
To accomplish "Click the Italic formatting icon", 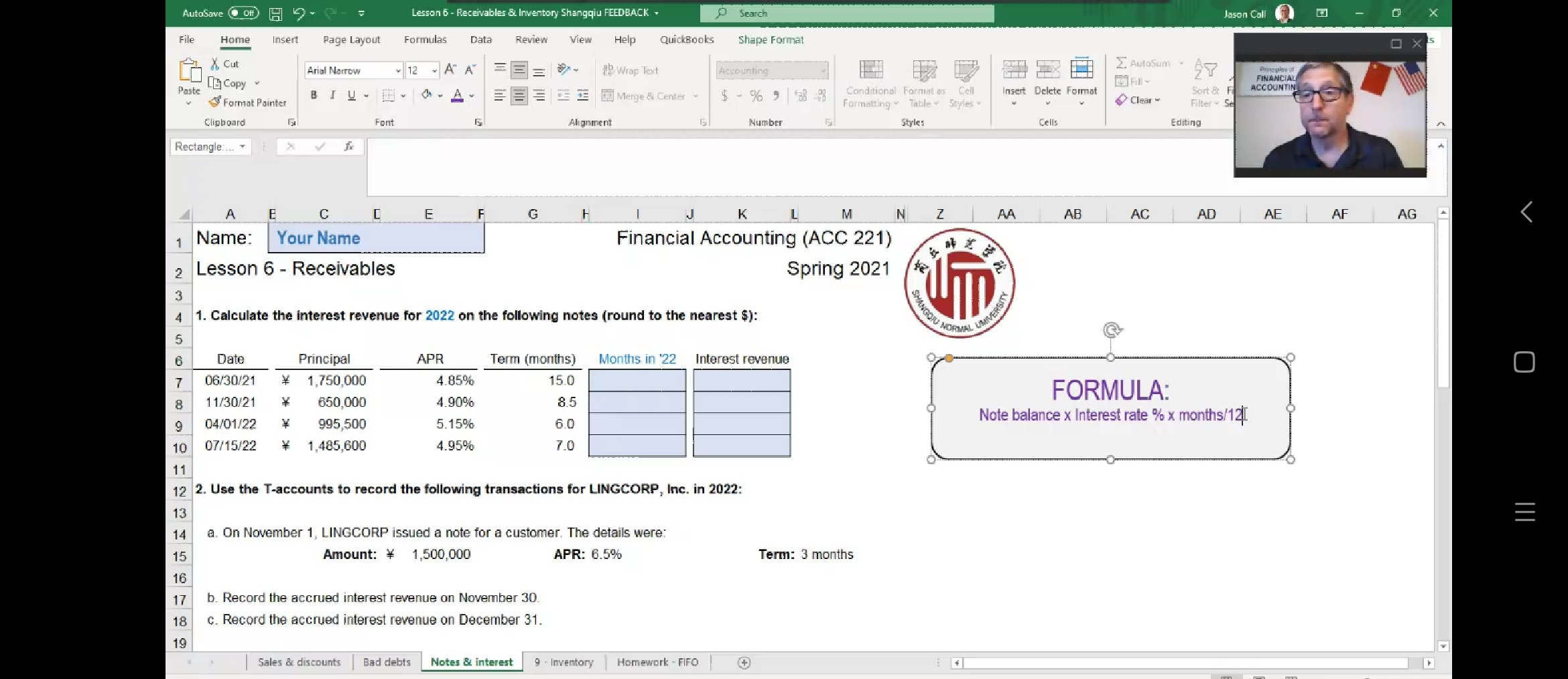I will (332, 96).
